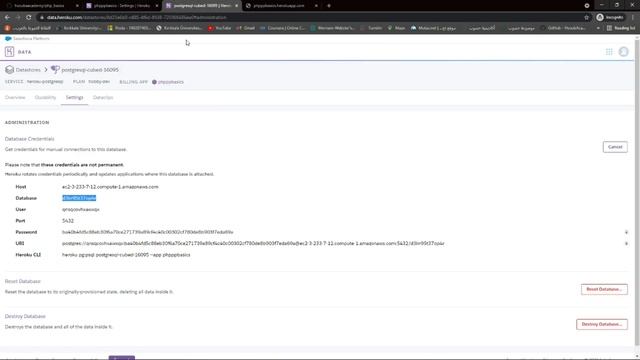Copy the URI using its row icon
The image size is (640, 360).
626,244
